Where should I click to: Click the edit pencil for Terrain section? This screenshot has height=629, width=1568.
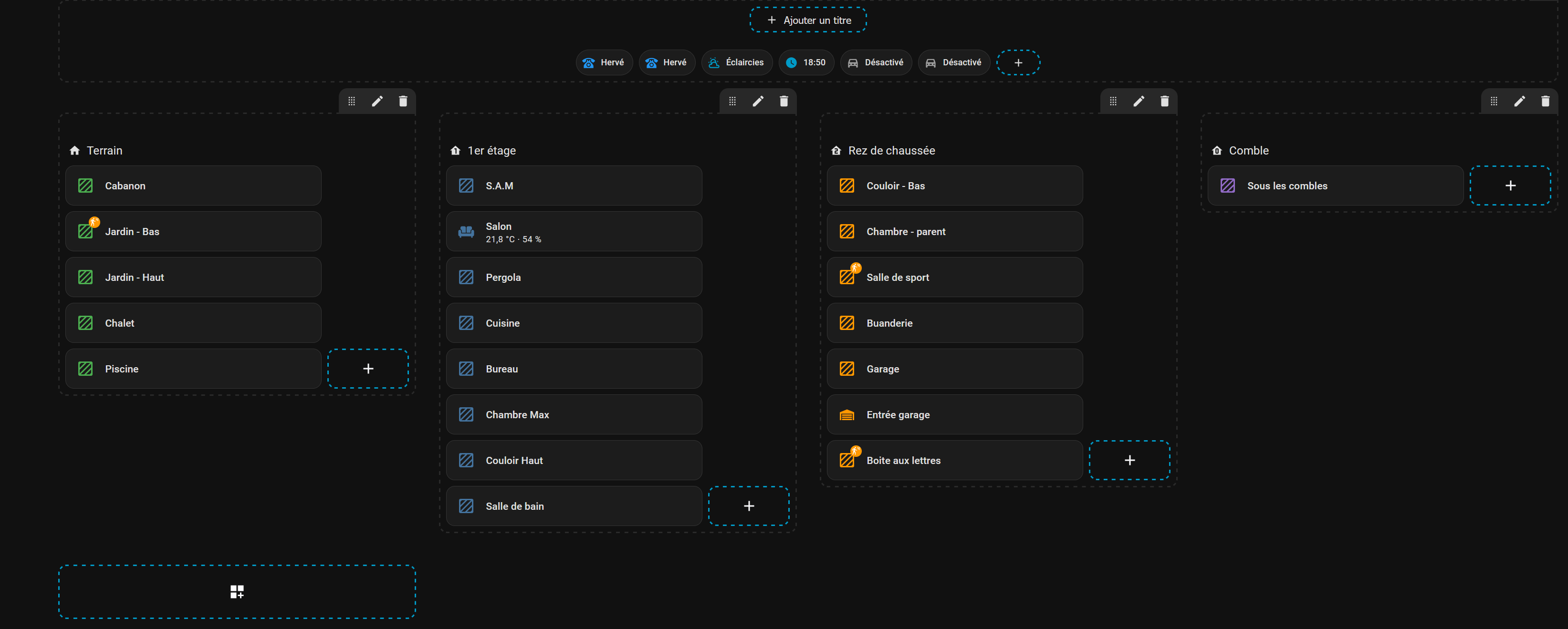pos(377,101)
